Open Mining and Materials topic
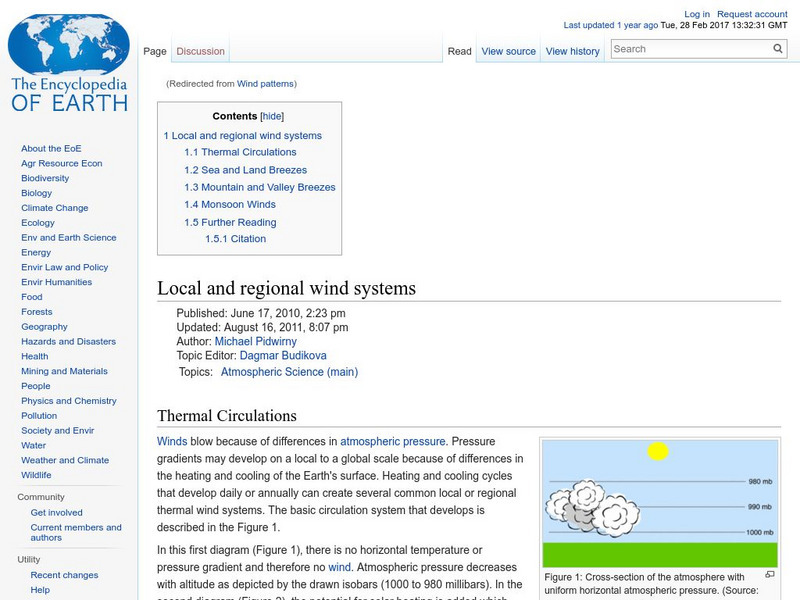The height and width of the screenshot is (600, 800). [64, 371]
